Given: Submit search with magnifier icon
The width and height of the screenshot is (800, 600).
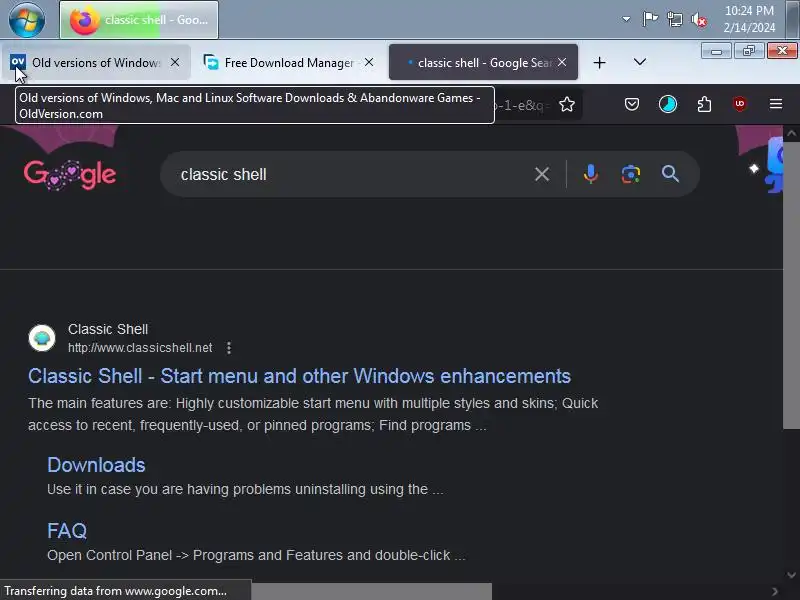Looking at the screenshot, I should click(670, 174).
